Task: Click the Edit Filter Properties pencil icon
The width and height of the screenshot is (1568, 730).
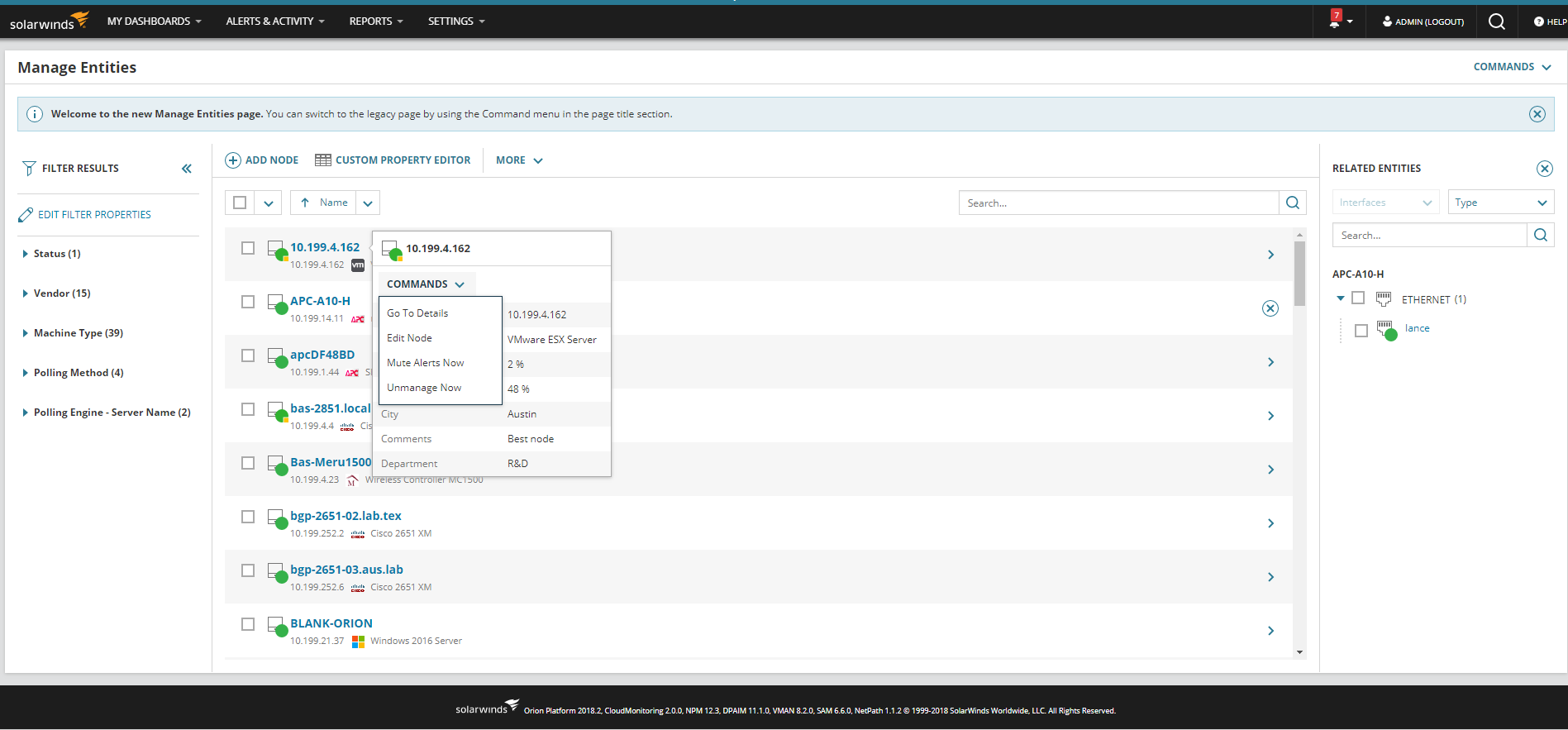Action: pyautogui.click(x=26, y=215)
